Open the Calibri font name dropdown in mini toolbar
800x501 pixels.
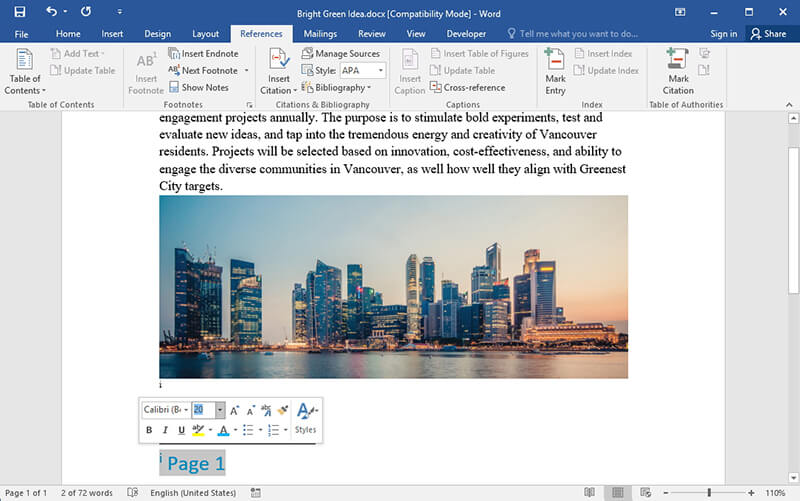coord(186,410)
